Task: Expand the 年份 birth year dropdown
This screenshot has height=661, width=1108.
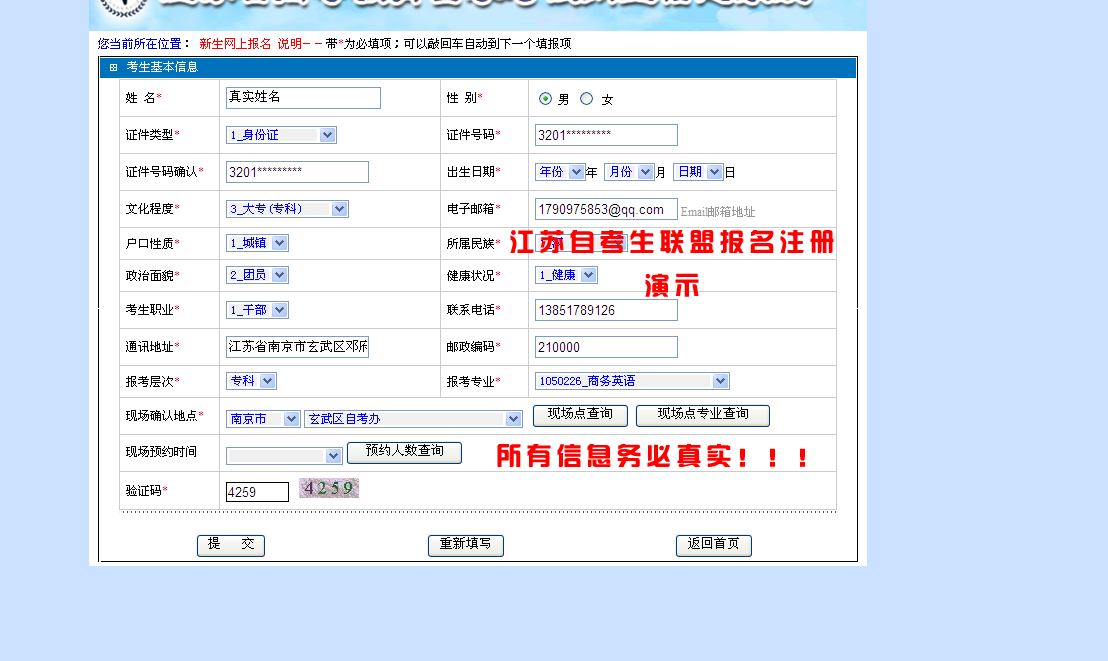Action: coord(561,172)
